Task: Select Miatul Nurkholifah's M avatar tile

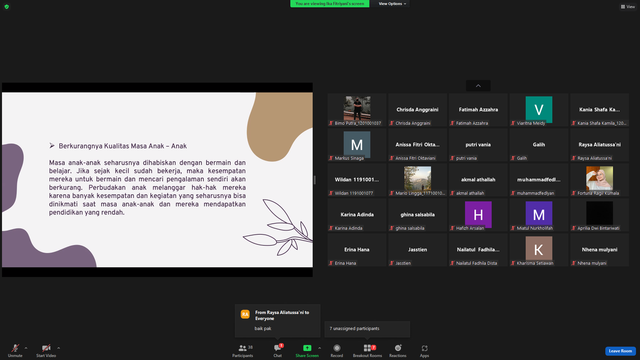Action: pyautogui.click(x=539, y=215)
